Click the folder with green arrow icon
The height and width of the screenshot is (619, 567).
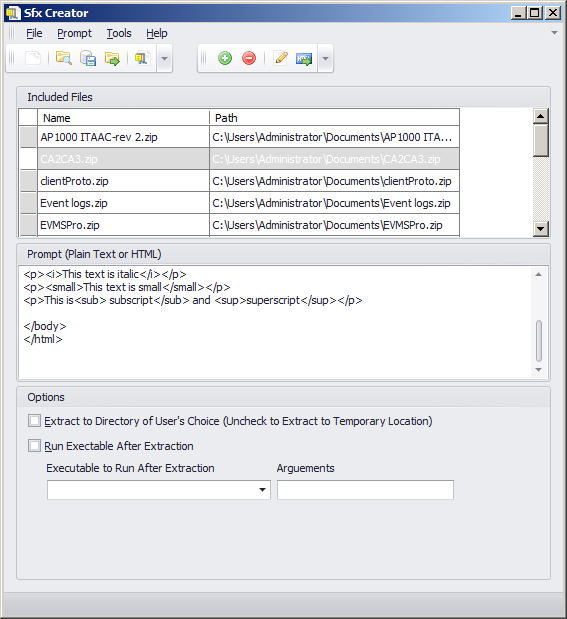pyautogui.click(x=113, y=58)
